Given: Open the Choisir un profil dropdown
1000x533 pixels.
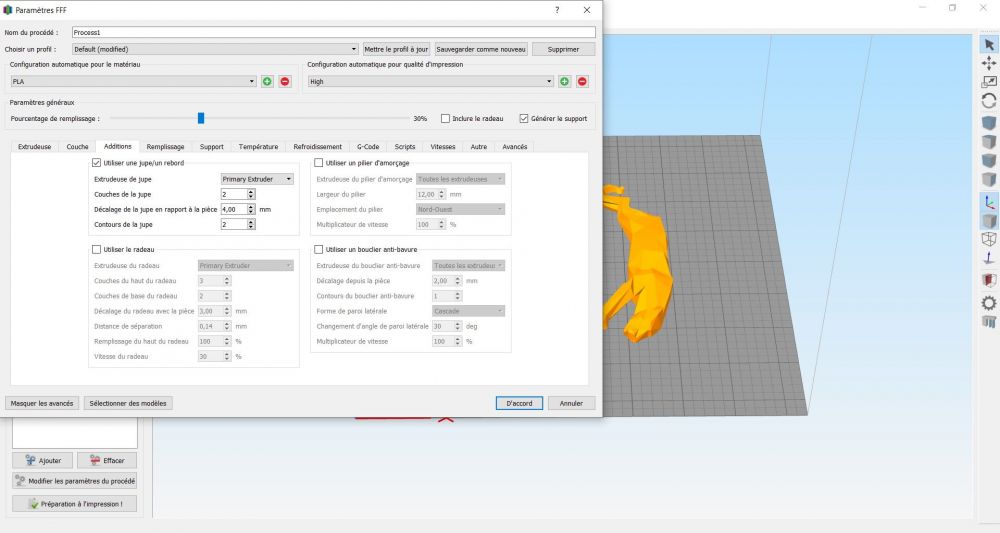Looking at the screenshot, I should tap(215, 49).
